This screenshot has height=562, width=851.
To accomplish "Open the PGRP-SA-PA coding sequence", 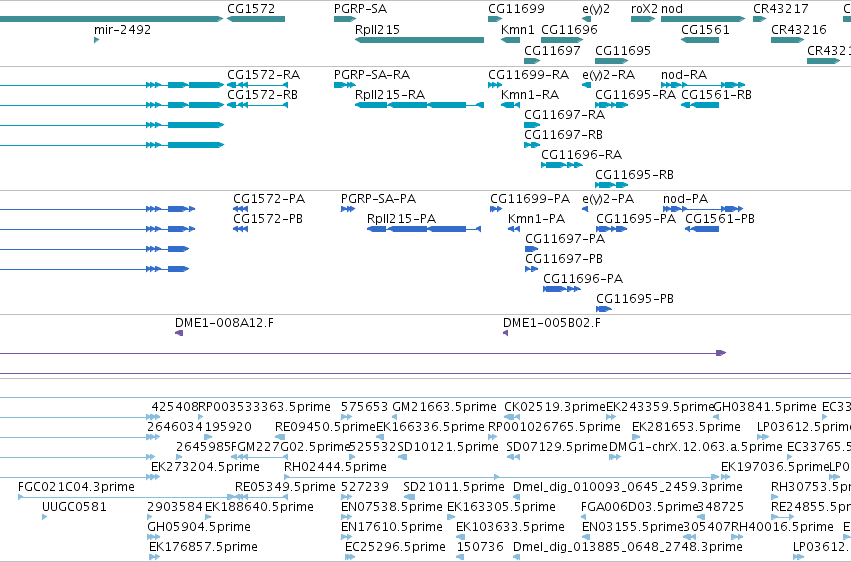I will coord(348,209).
